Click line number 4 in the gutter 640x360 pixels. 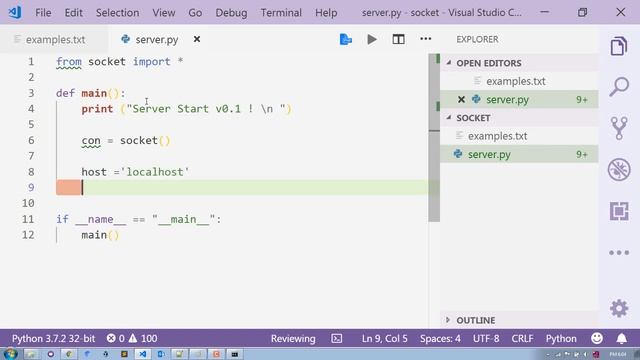(x=31, y=109)
